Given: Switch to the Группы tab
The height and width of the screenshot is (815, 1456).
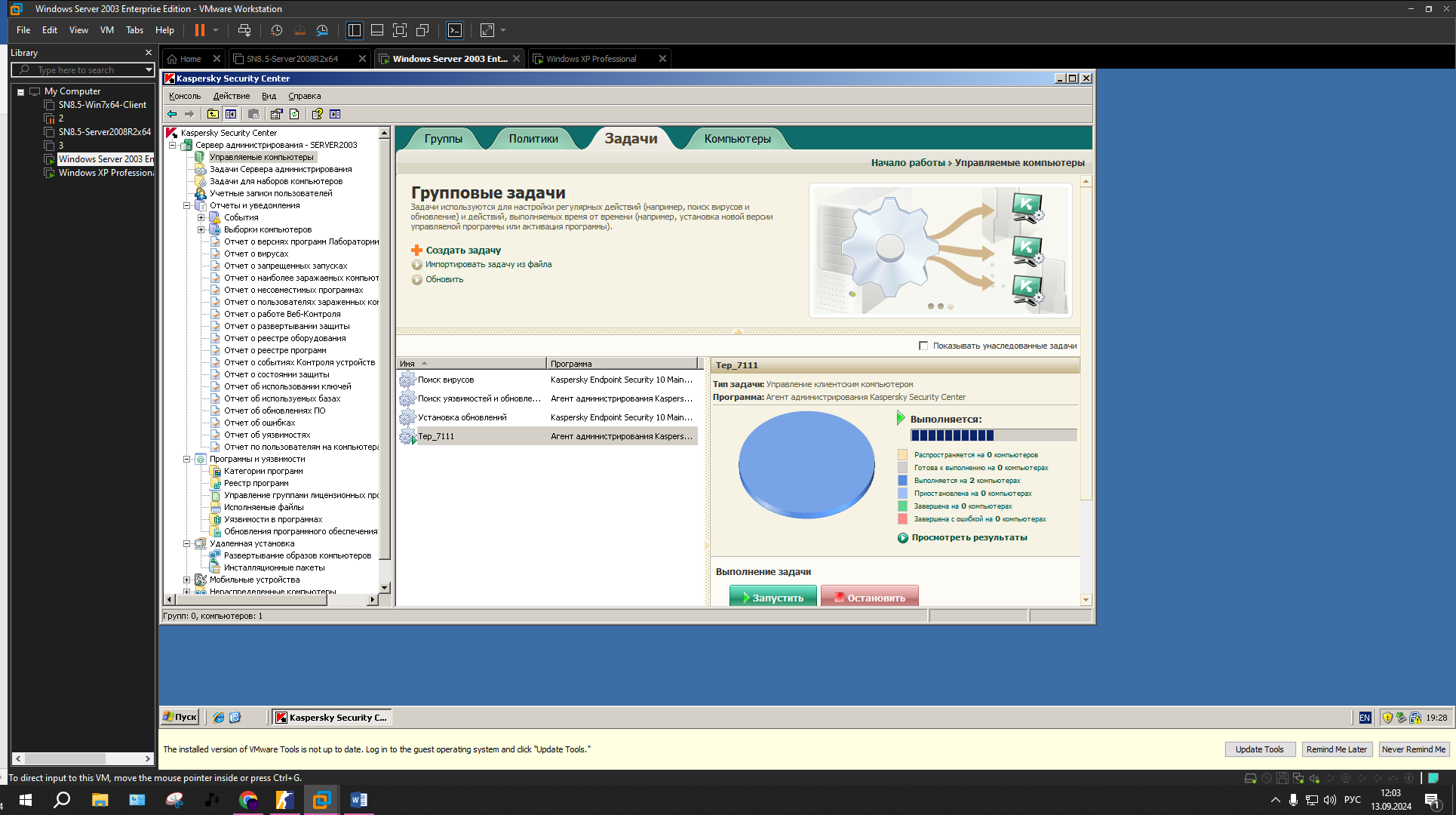Looking at the screenshot, I should [444, 139].
